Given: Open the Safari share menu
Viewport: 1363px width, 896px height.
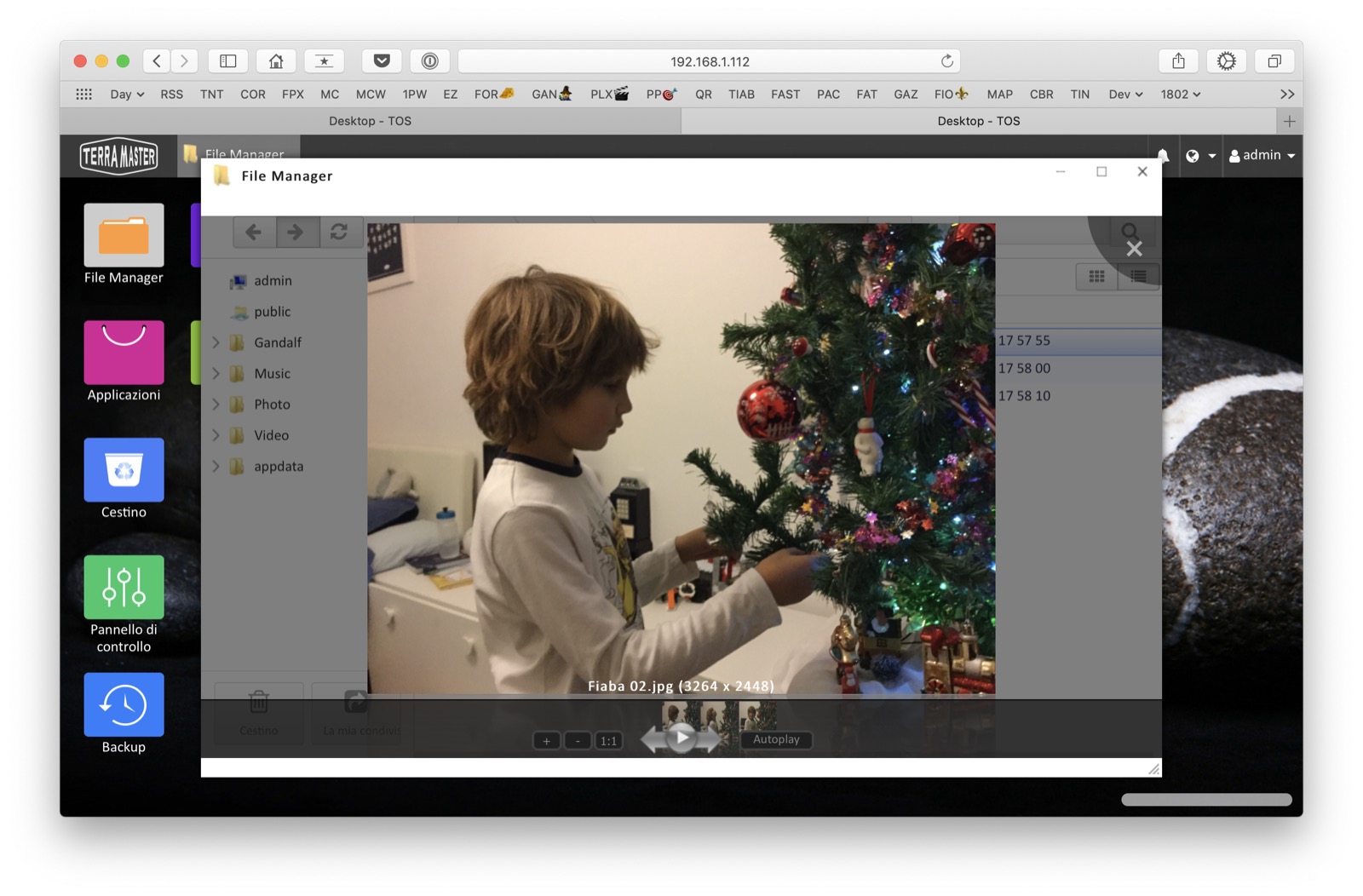Looking at the screenshot, I should (x=1178, y=60).
